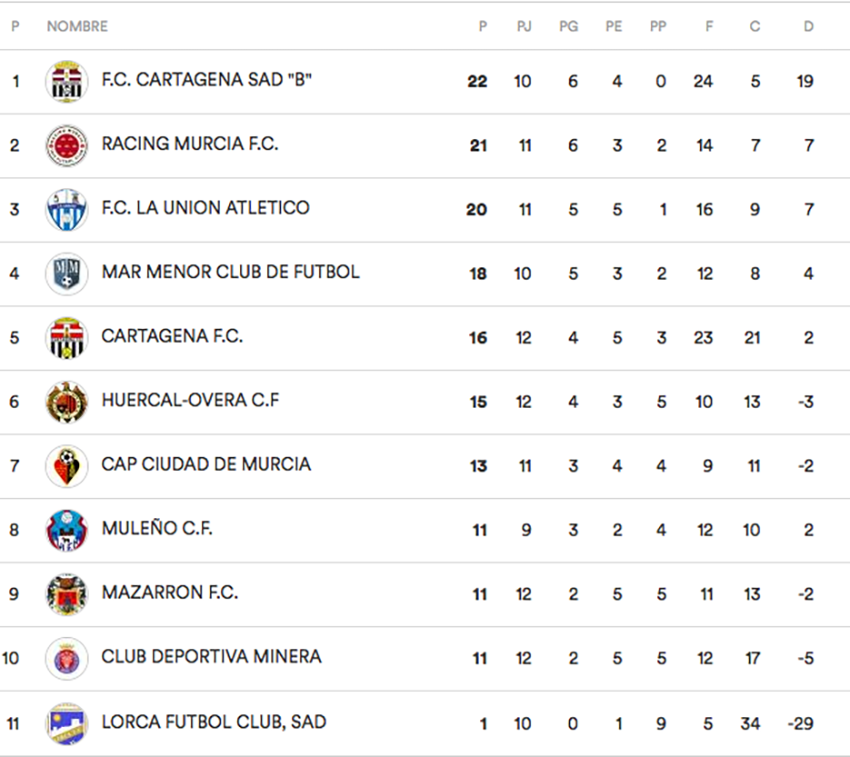The image size is (850, 757).
Task: Click the NOMBRE column header
Action: pos(77,27)
